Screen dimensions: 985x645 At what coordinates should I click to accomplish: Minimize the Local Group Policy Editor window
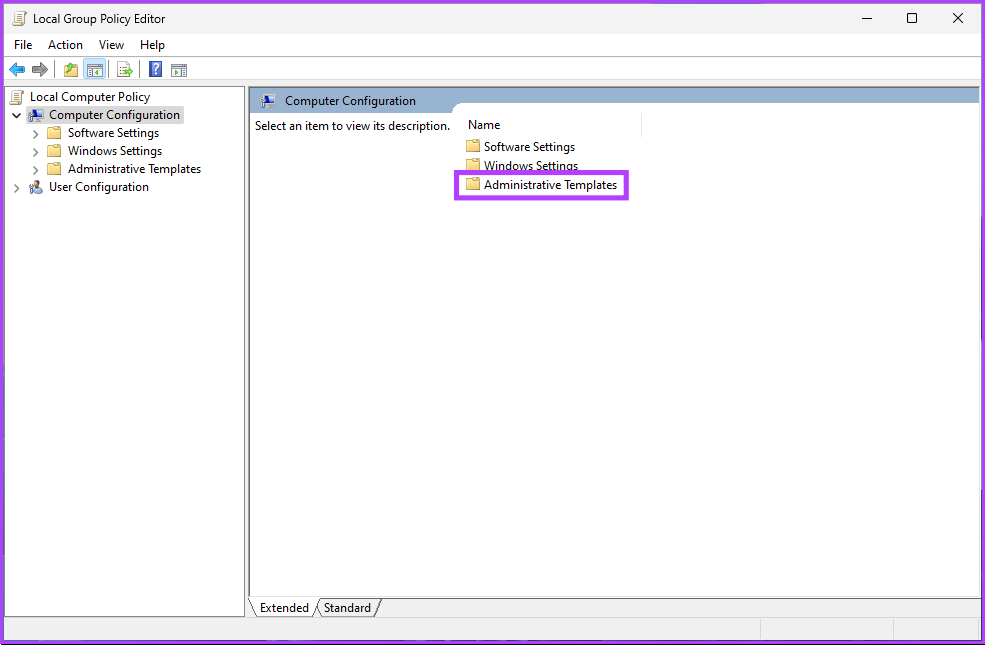click(867, 18)
